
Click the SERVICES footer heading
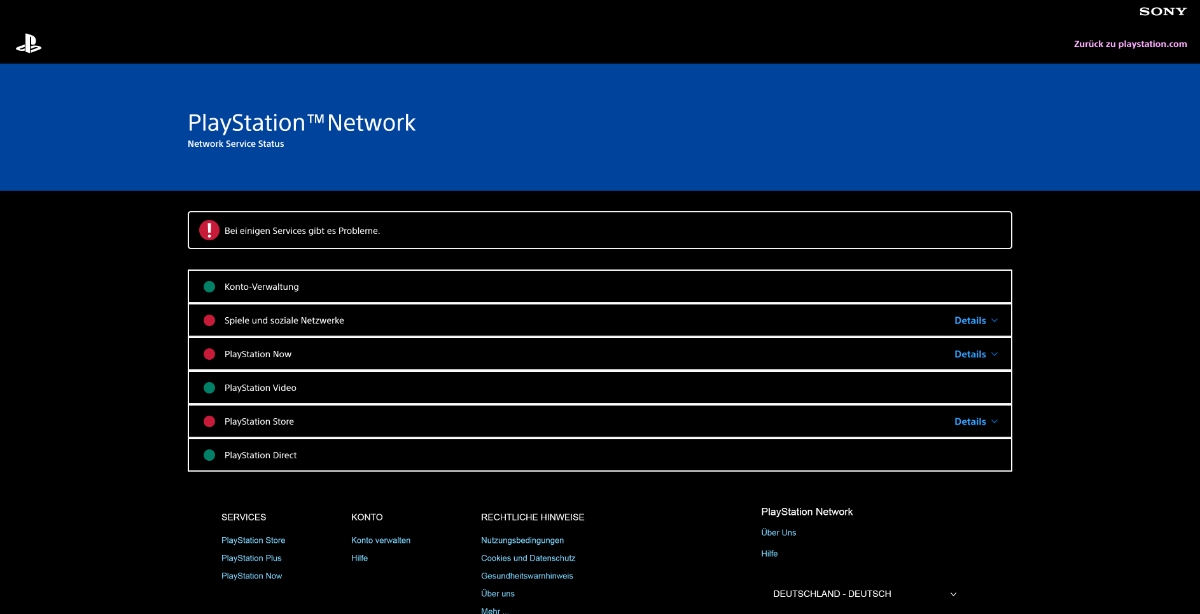(244, 517)
